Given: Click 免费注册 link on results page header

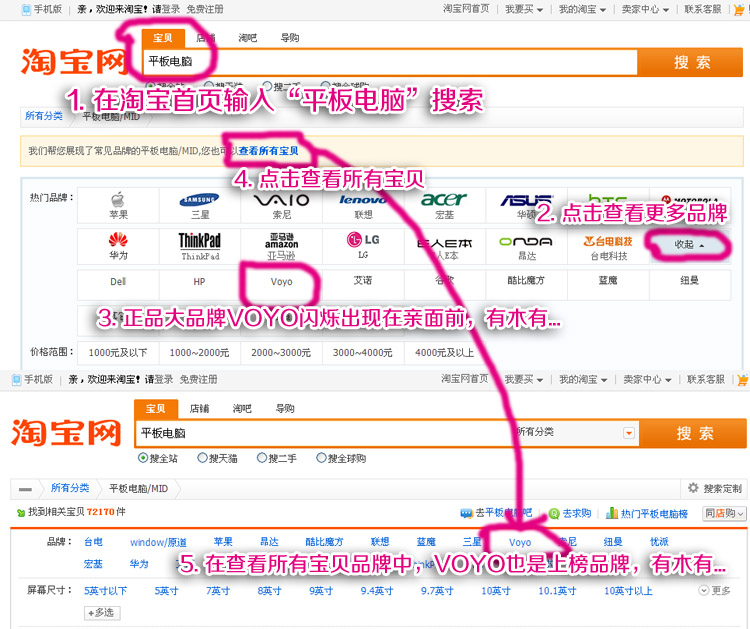Looking at the screenshot, I should [x=198, y=379].
